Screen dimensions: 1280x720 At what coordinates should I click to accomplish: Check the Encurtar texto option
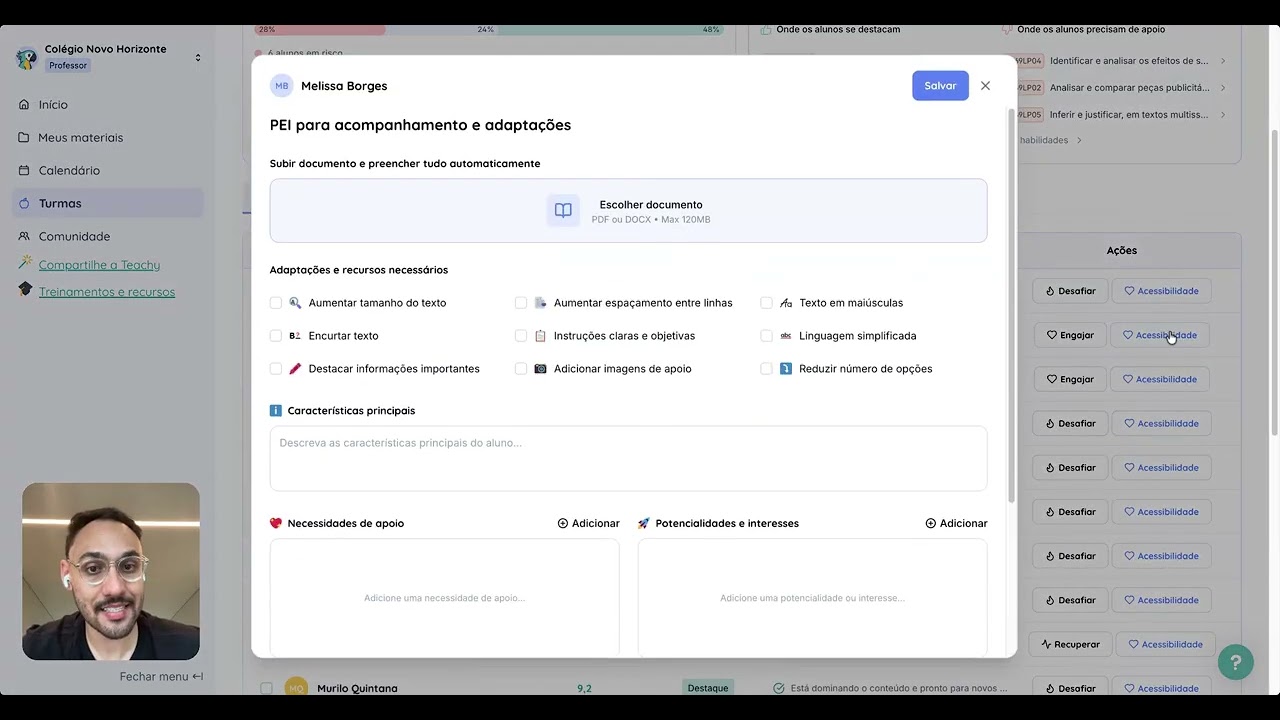[x=276, y=336]
